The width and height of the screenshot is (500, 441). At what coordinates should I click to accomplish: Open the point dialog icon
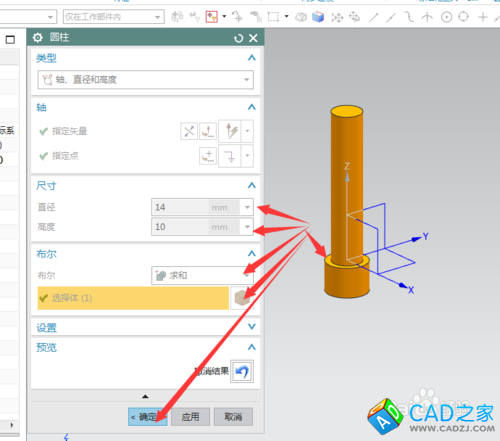(208, 156)
